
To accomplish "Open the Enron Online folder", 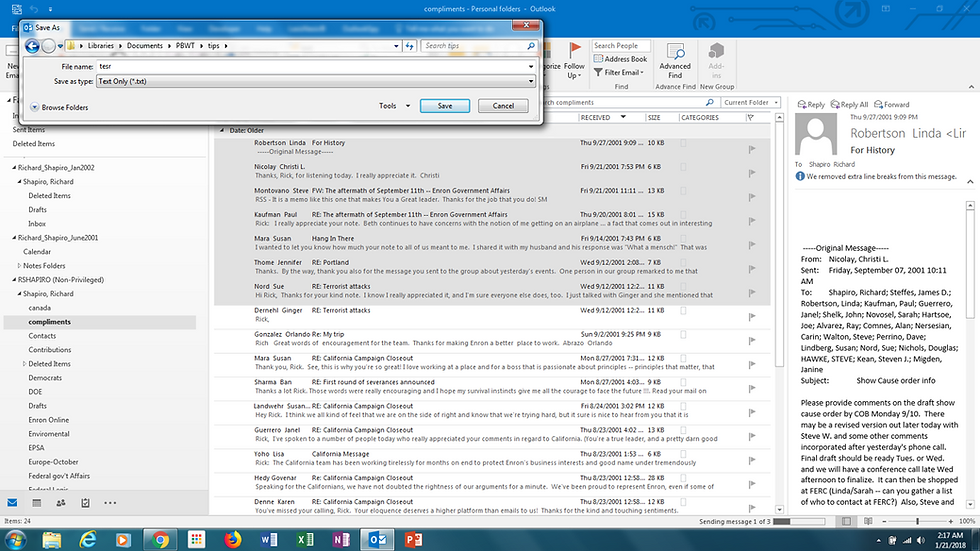I will coord(48,420).
